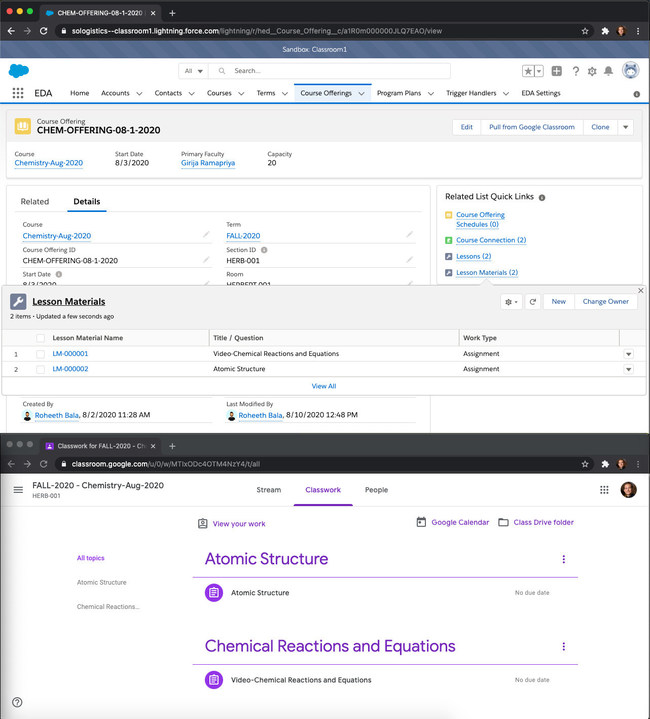The image size is (650, 719).
Task: Open the Astro user profile avatar
Action: [631, 71]
